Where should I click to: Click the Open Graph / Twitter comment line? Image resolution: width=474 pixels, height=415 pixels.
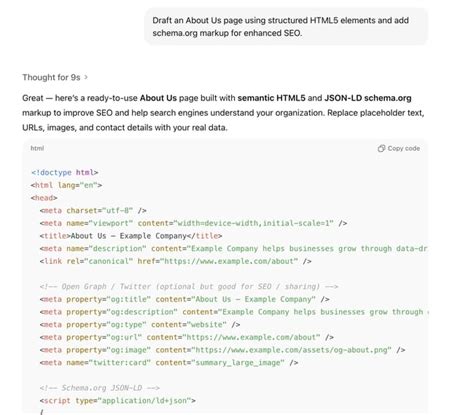click(x=189, y=287)
